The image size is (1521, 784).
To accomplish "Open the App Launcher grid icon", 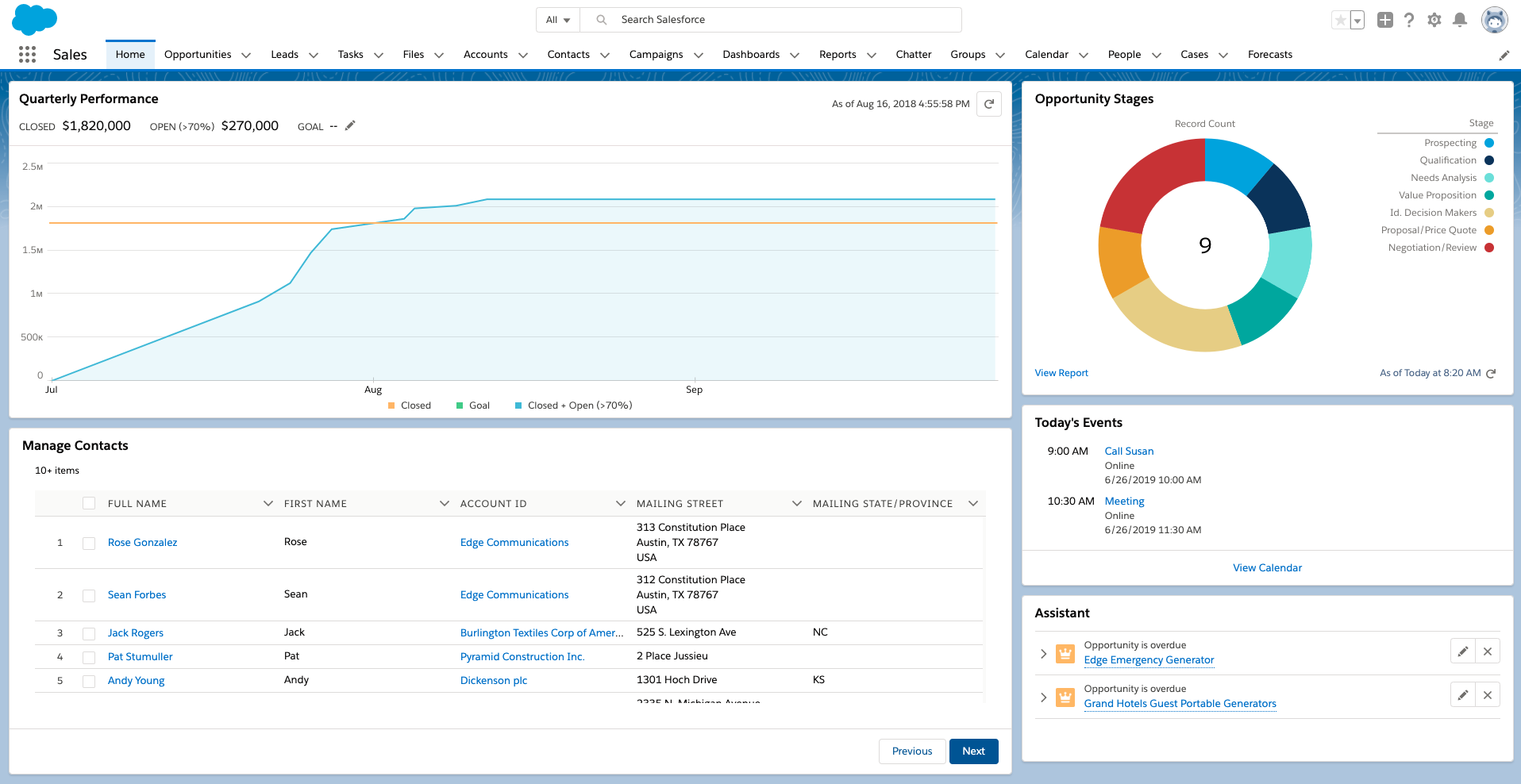I will click(27, 54).
